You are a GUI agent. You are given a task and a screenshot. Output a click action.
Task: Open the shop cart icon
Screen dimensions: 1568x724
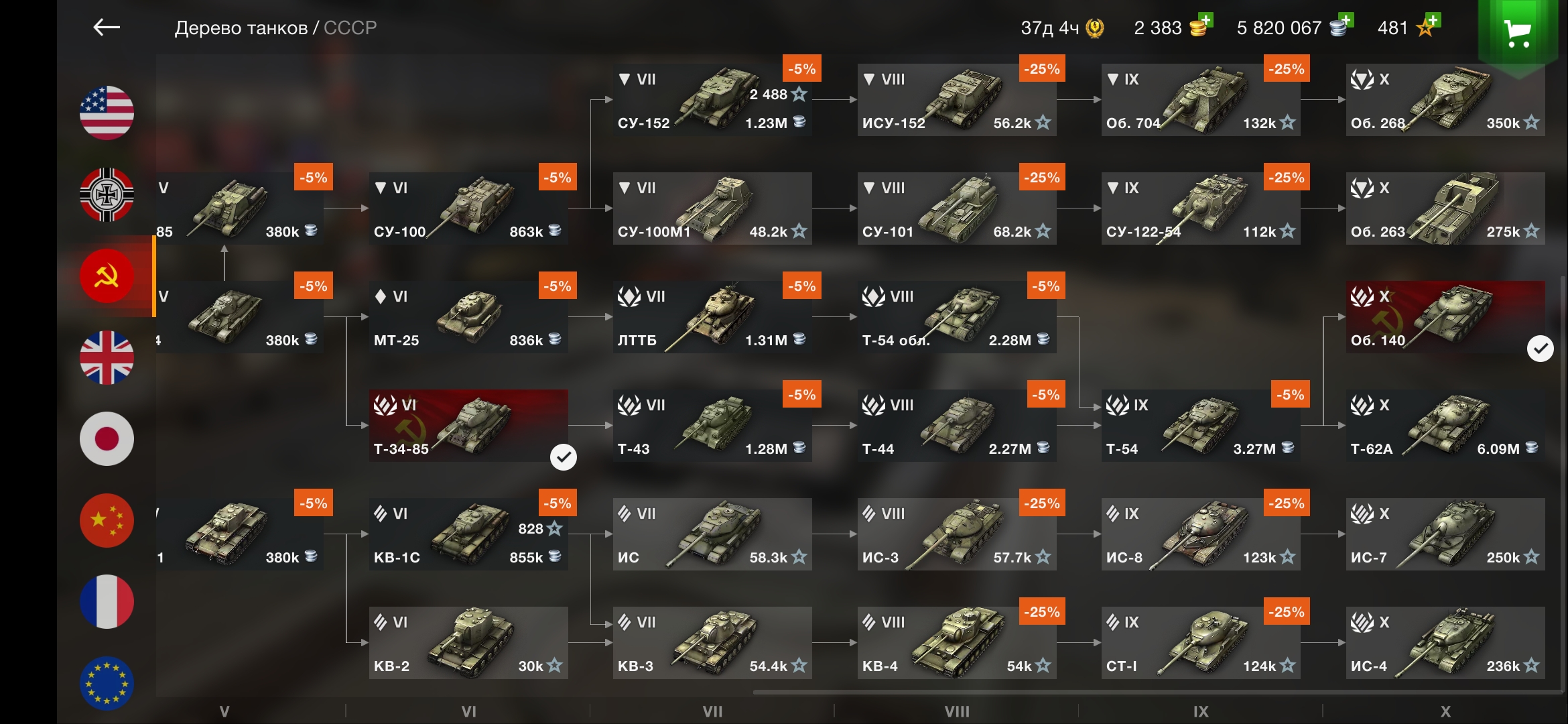pos(1518,34)
